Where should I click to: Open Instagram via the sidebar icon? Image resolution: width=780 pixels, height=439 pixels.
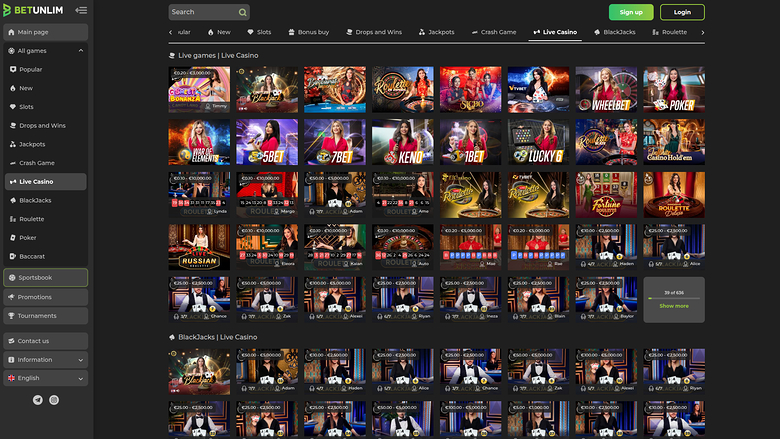tap(54, 400)
